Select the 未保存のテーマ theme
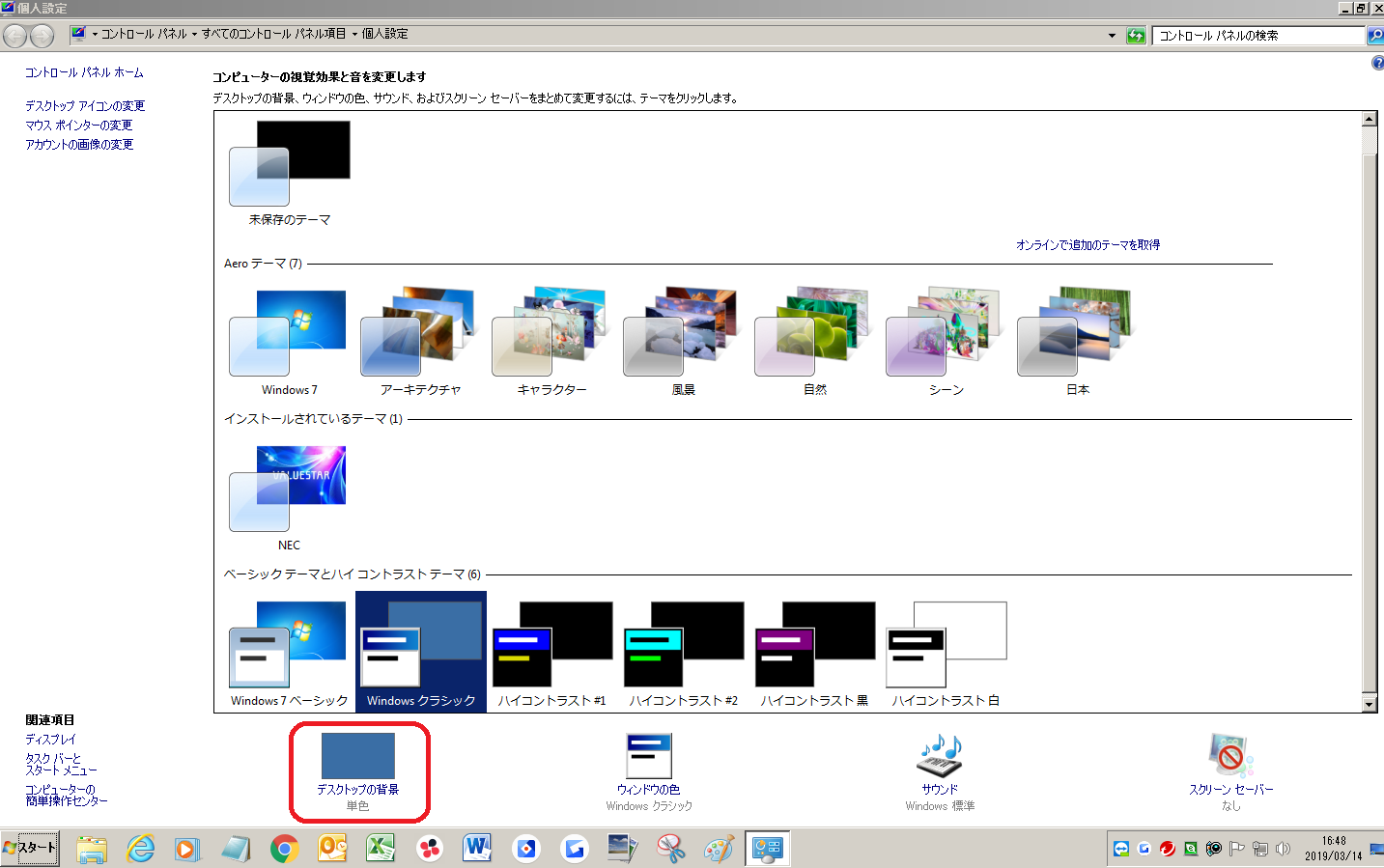 289,172
